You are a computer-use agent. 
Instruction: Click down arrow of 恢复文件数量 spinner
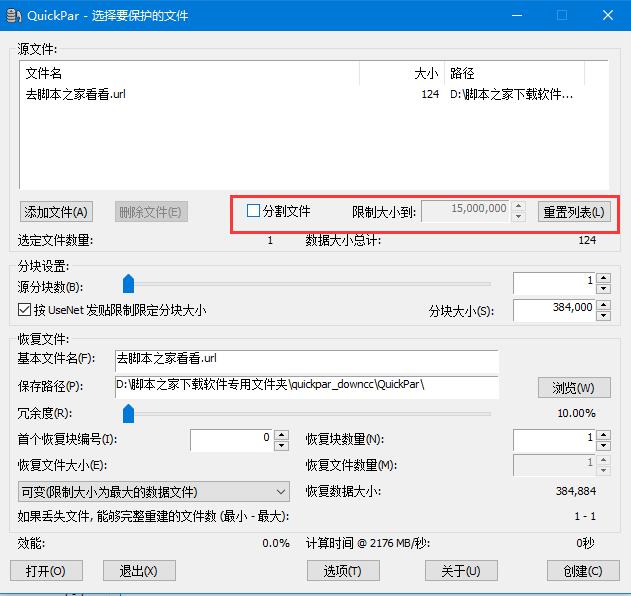point(603,470)
